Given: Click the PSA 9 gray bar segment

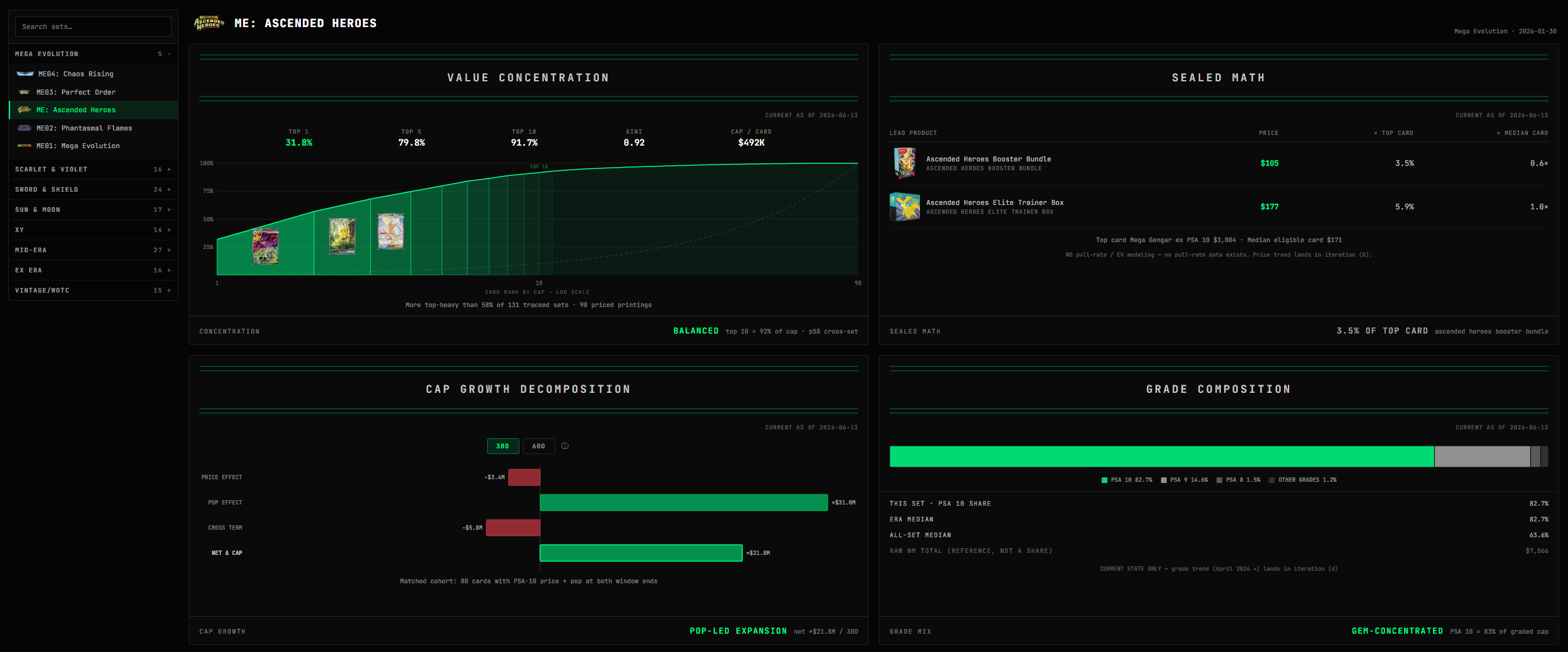Looking at the screenshot, I should [x=1482, y=457].
